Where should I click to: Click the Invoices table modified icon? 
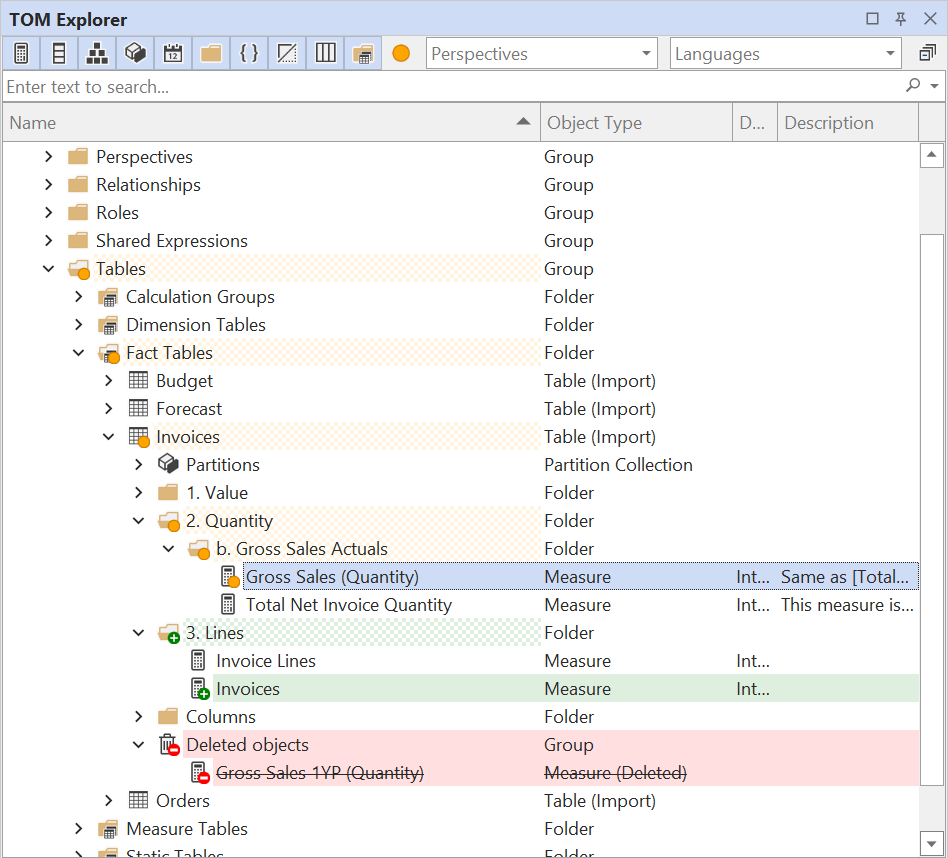[139, 437]
